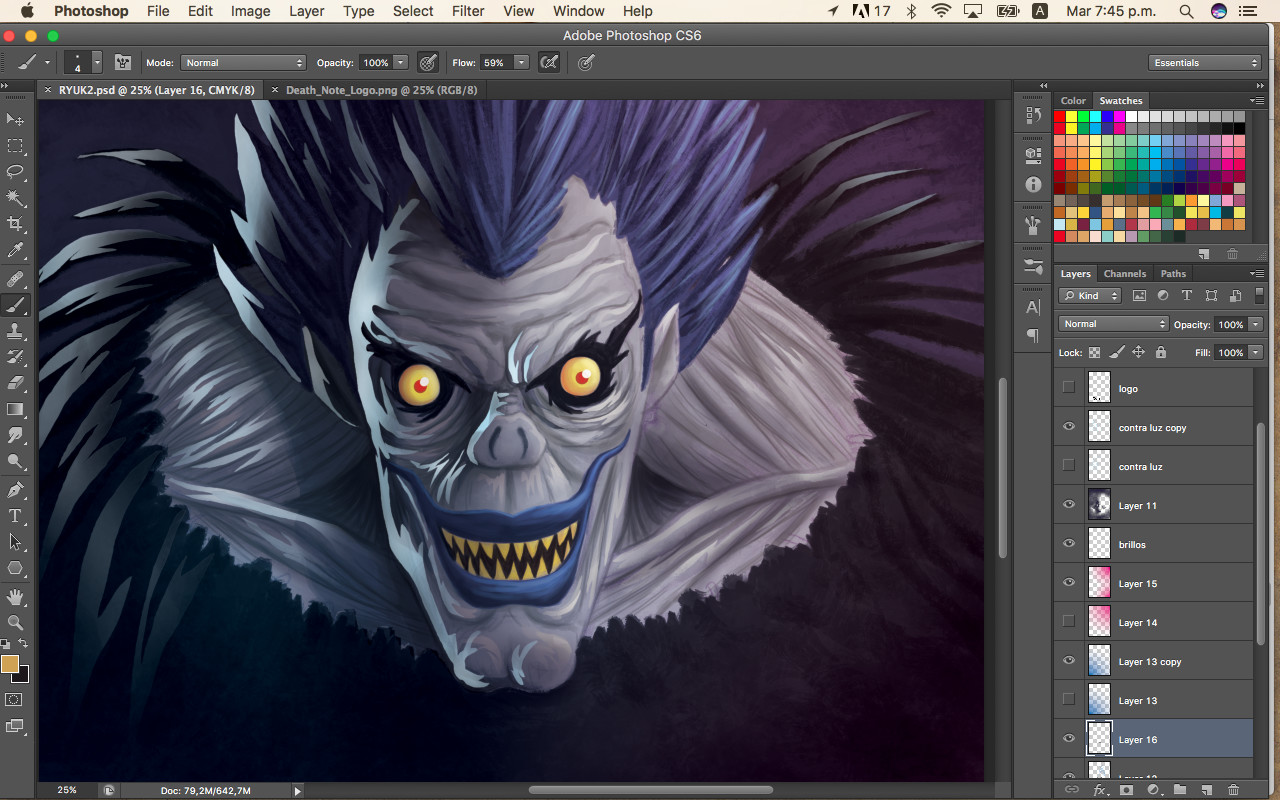Image resolution: width=1280 pixels, height=800 pixels.
Task: Select the Rectangular Marquee tool
Action: [x=15, y=146]
